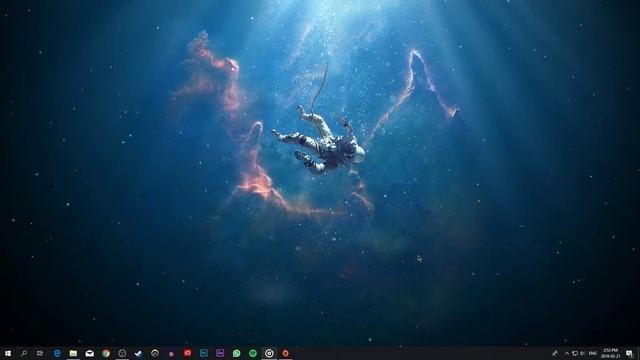
Task: Open taskbar search magnifier
Action: (24, 353)
